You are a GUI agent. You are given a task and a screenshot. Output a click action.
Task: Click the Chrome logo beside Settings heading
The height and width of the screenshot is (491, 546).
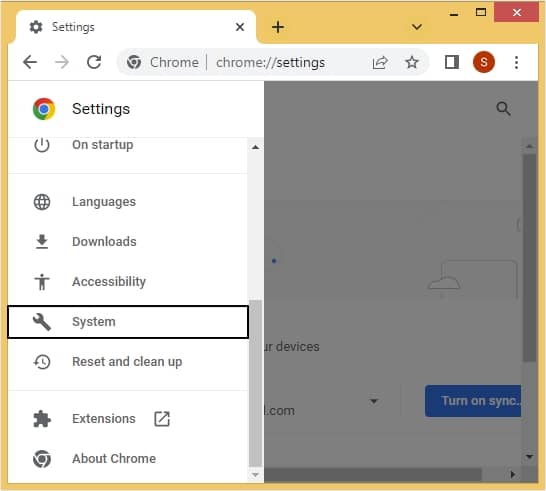(44, 109)
